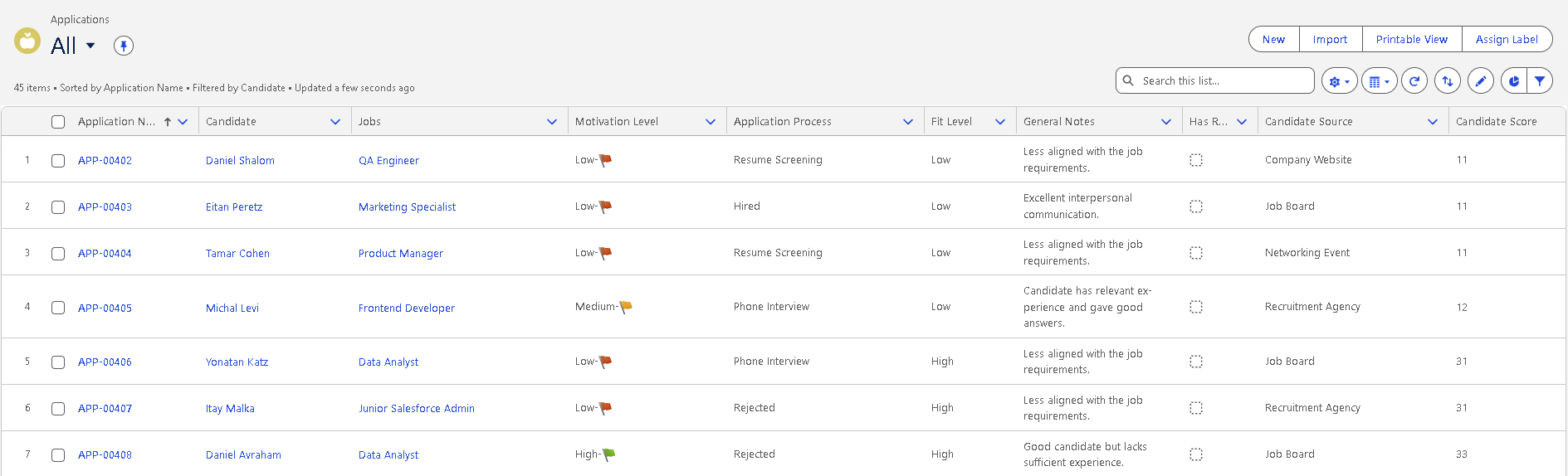Open Motivation Level column actions chevron

tap(711, 122)
